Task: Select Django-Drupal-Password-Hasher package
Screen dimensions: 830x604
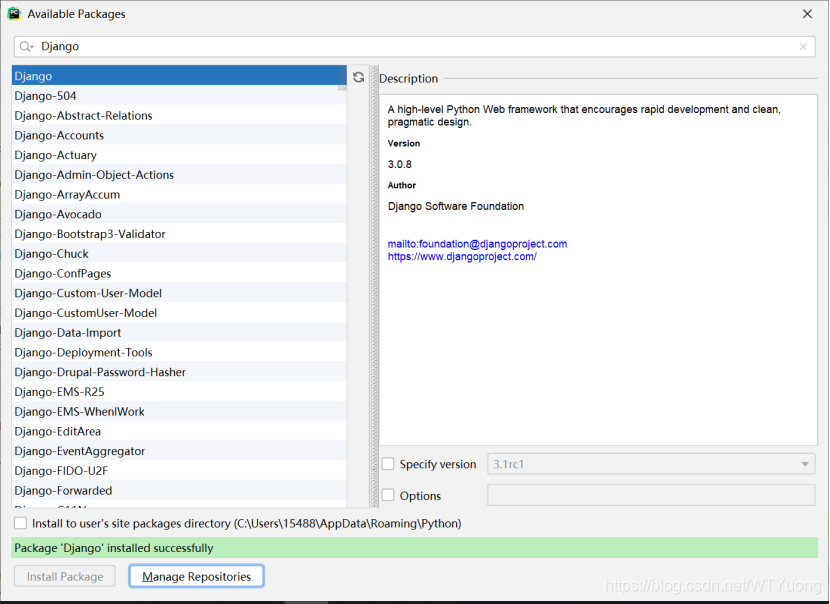Action: click(179, 372)
